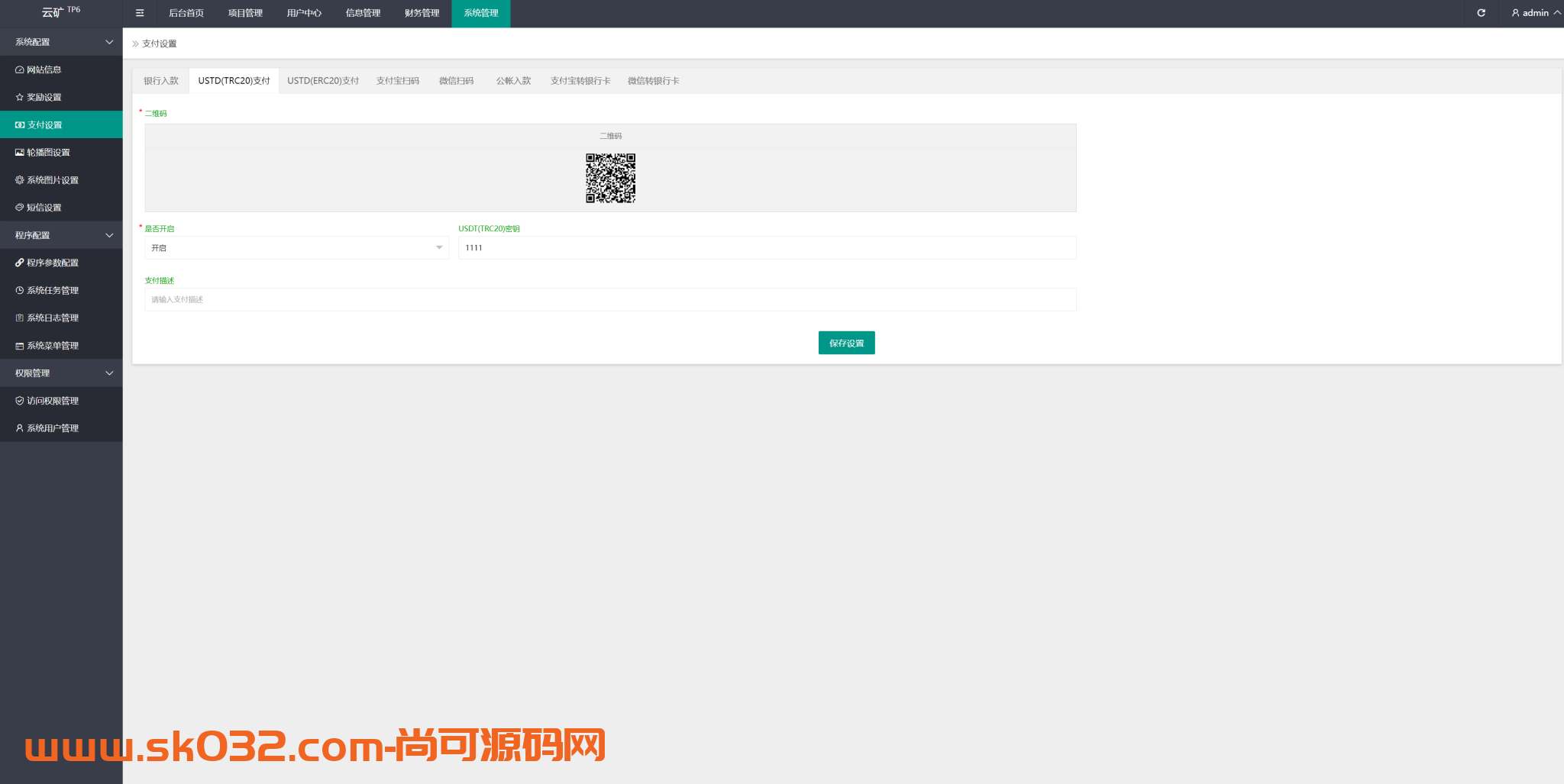Open 系统图片设置 in sidebar
The width and height of the screenshot is (1564, 784).
click(61, 180)
